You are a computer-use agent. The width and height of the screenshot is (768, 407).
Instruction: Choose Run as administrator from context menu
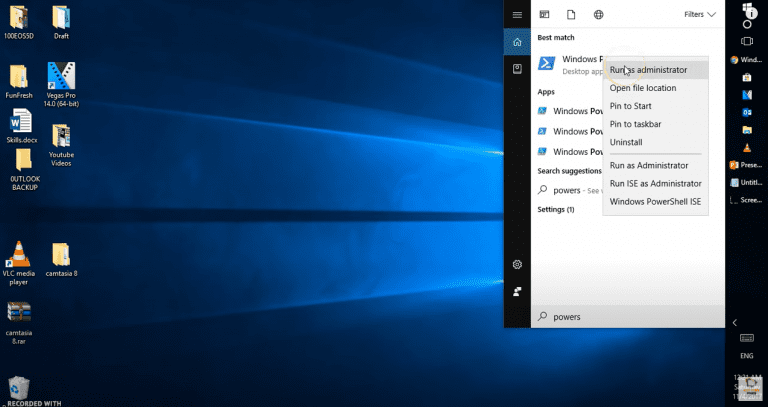[649, 70]
